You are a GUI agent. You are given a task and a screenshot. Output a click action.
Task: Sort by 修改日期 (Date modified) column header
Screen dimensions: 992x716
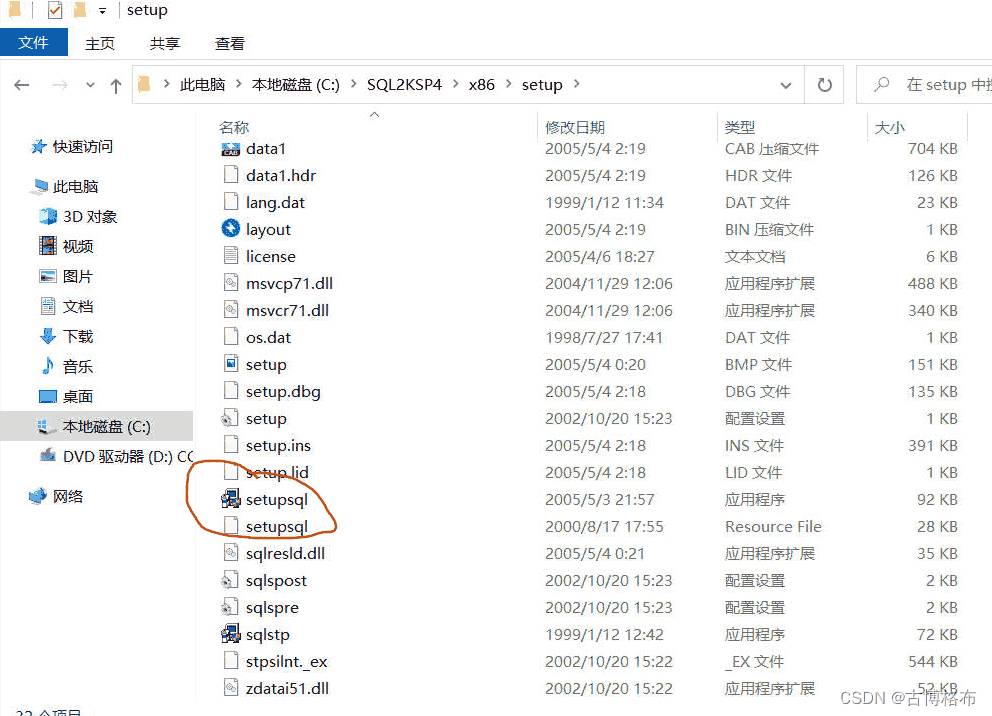tap(575, 127)
